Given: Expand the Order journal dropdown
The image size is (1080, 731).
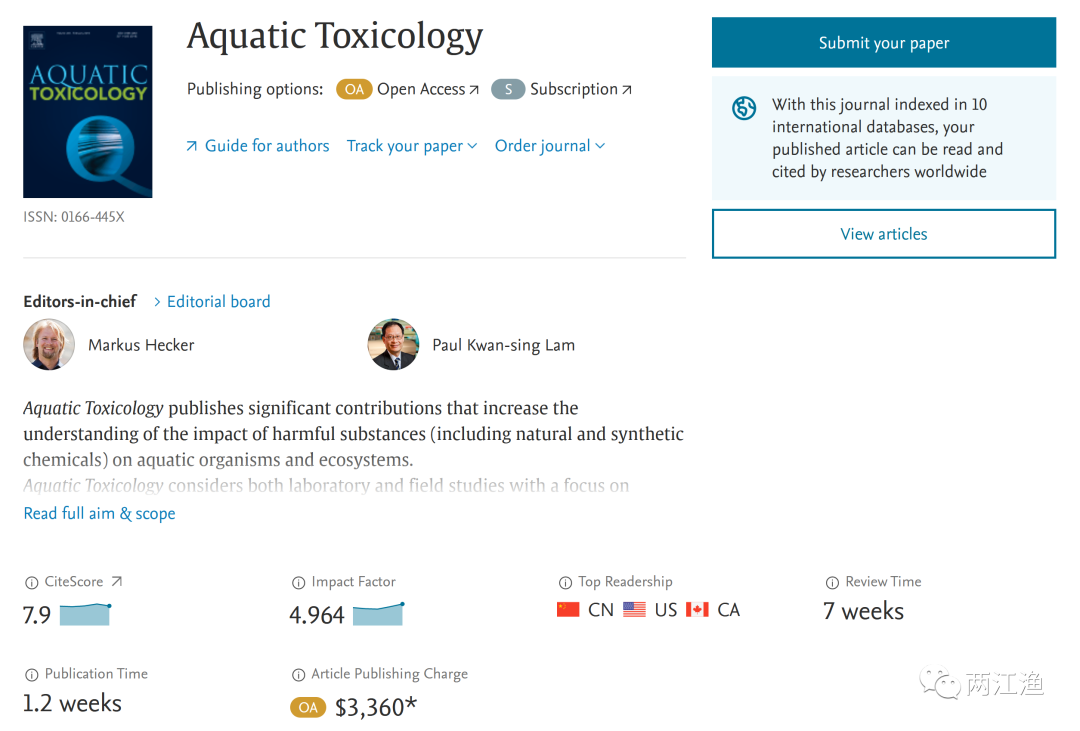Looking at the screenshot, I should tap(549, 146).
